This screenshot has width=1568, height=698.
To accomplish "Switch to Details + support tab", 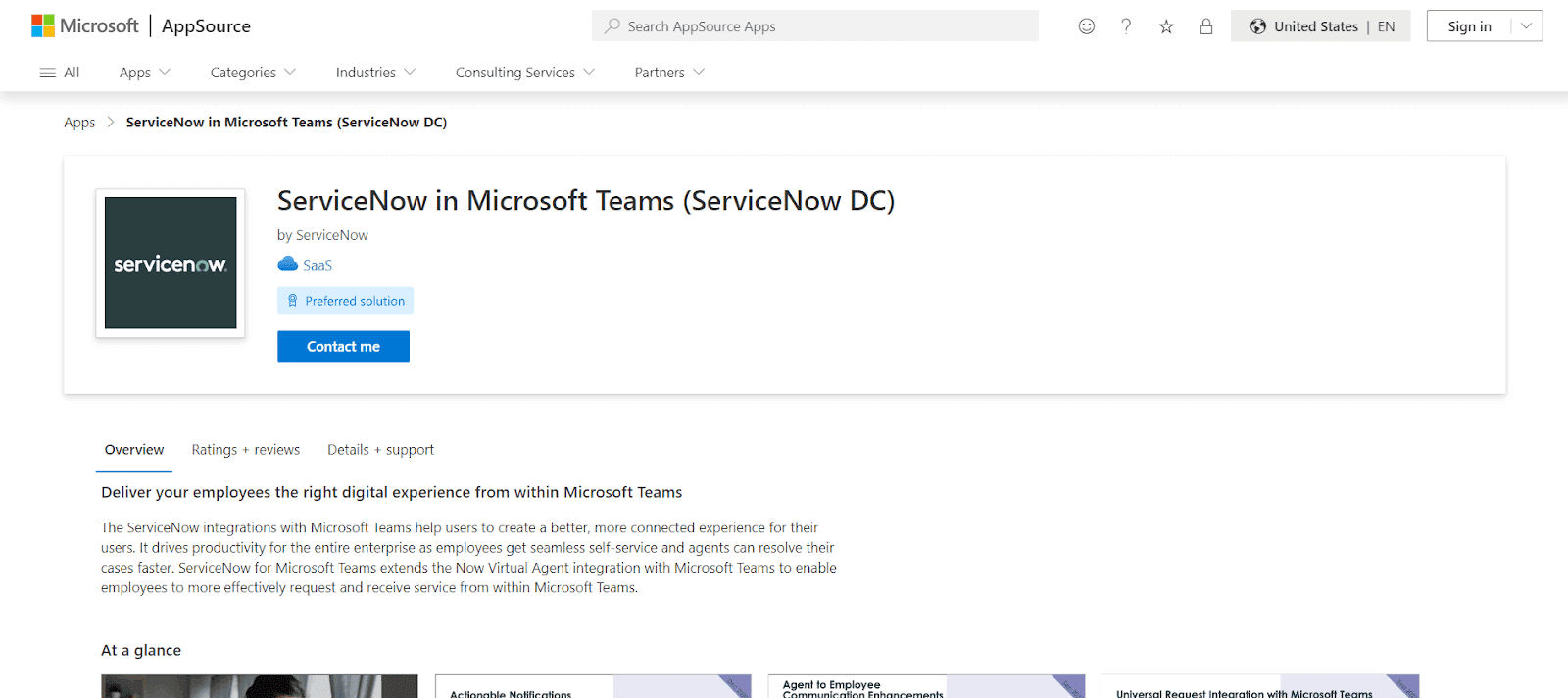I will 380,450.
